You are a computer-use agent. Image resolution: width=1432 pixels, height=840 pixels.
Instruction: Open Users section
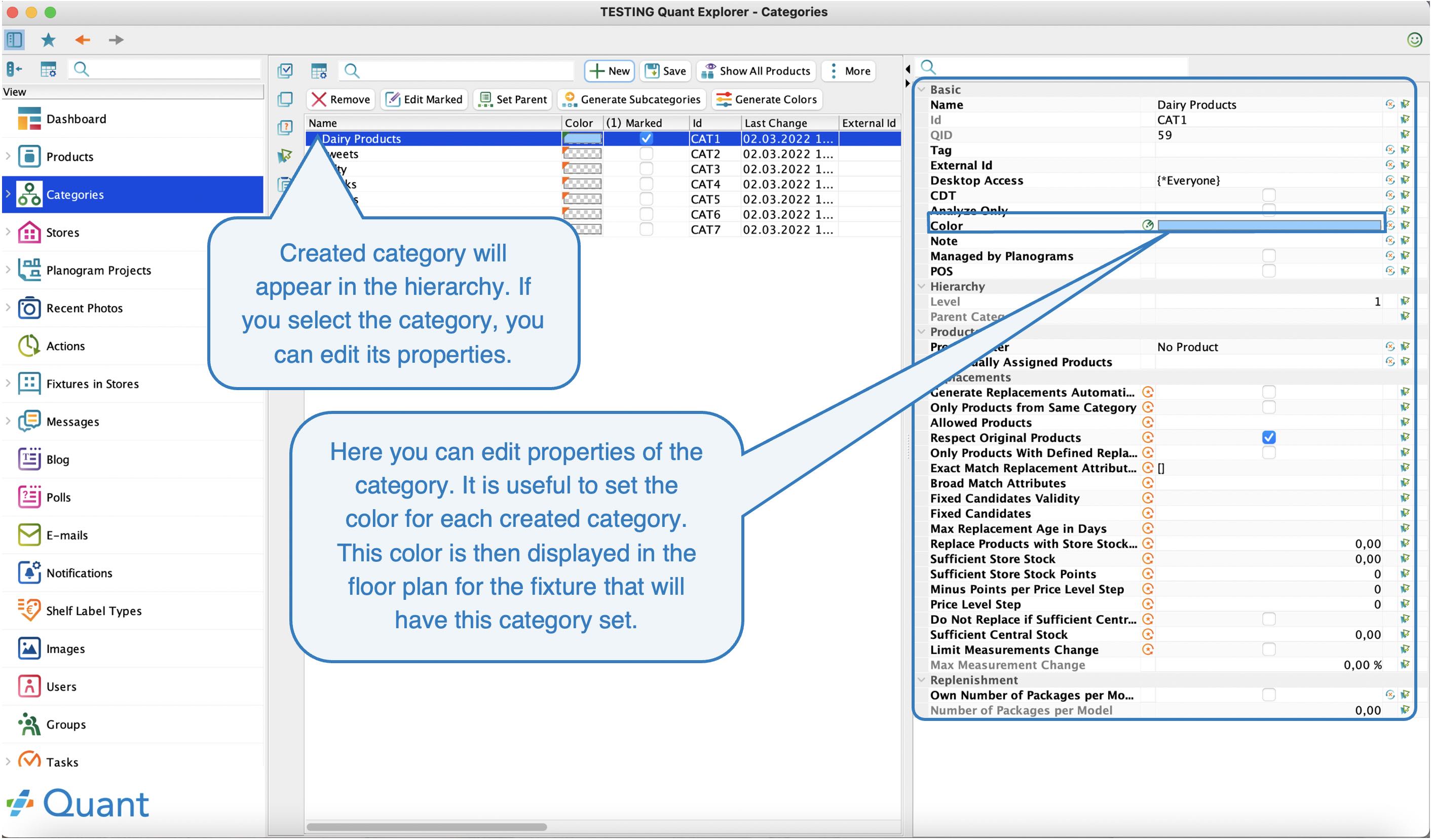point(61,686)
